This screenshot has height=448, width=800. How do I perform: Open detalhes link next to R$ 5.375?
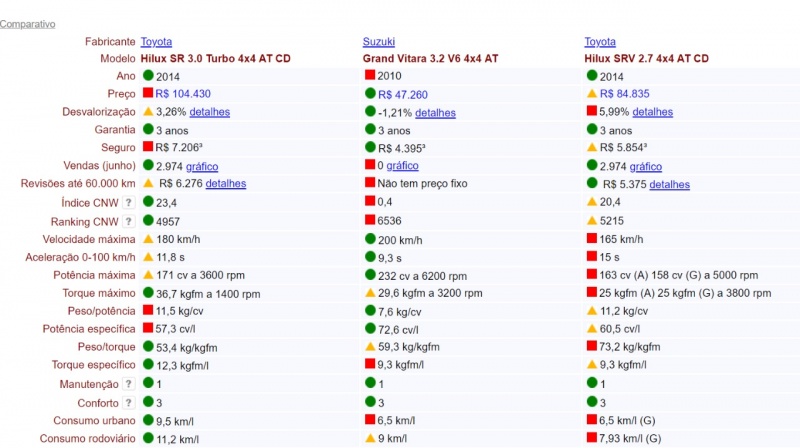669,184
